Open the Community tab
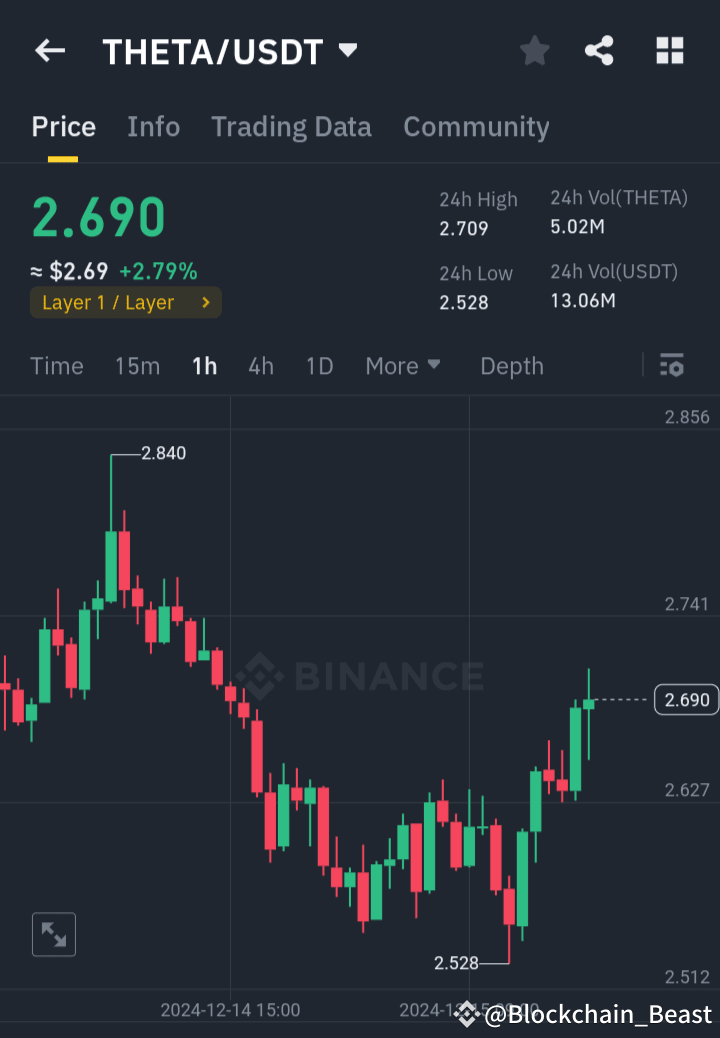Screen dimensions: 720x1038 (x=476, y=127)
